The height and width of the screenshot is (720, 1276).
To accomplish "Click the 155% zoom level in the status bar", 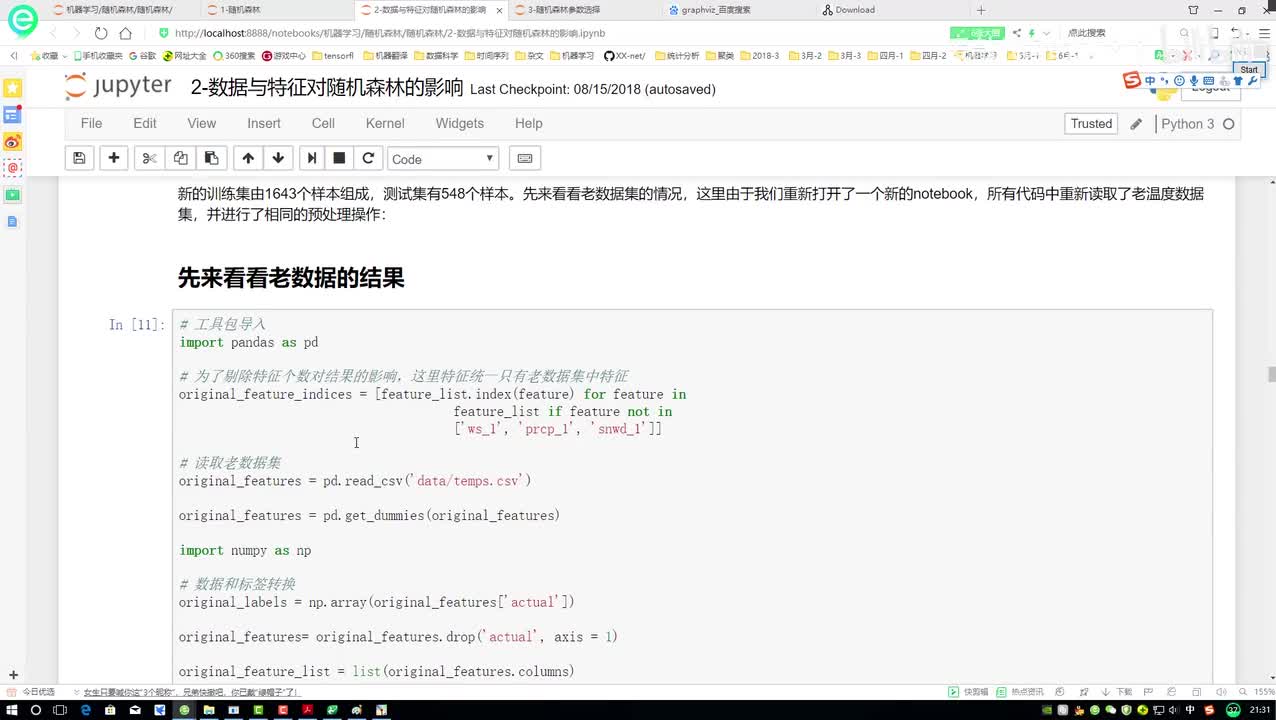I will coord(1263,691).
